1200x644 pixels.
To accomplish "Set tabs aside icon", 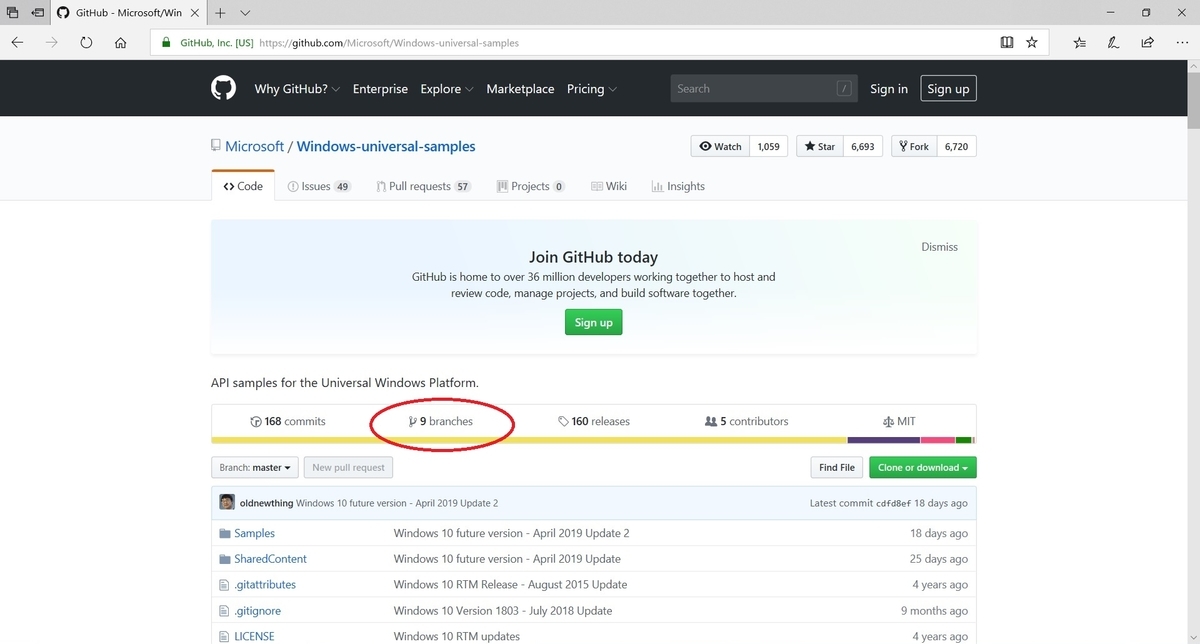I will coord(37,13).
